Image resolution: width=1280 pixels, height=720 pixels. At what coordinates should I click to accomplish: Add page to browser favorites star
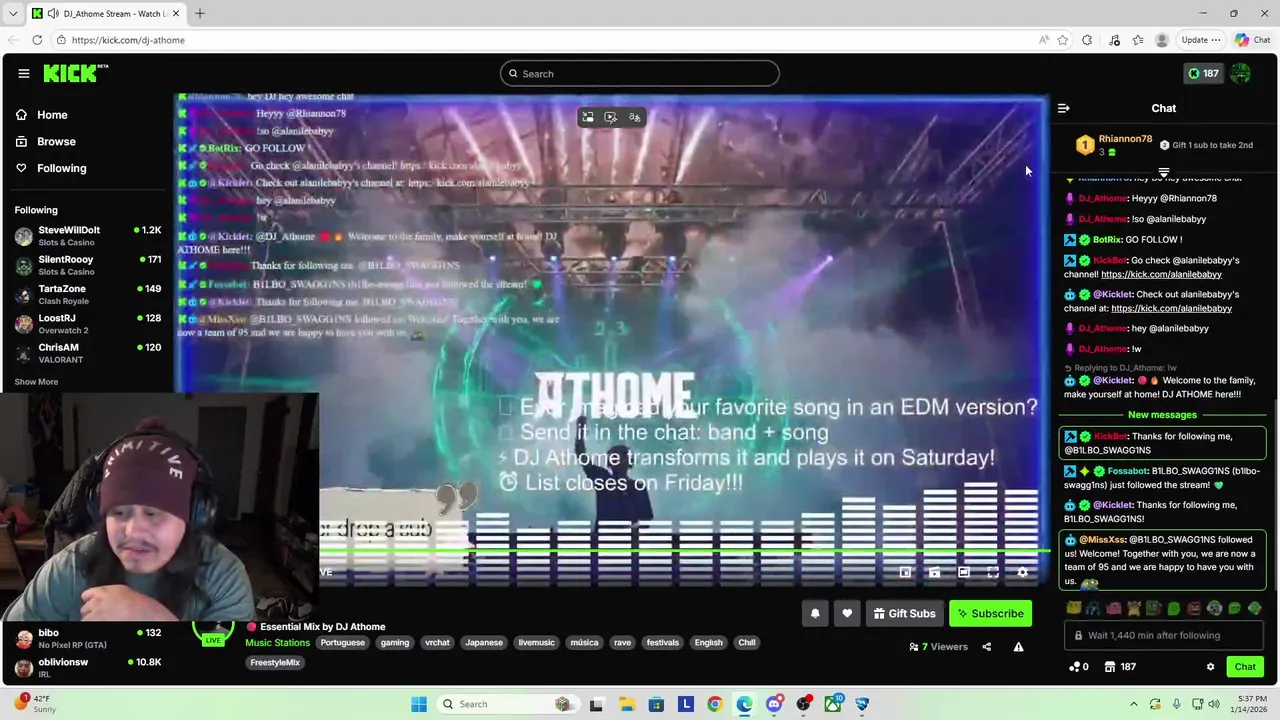coord(1062,40)
